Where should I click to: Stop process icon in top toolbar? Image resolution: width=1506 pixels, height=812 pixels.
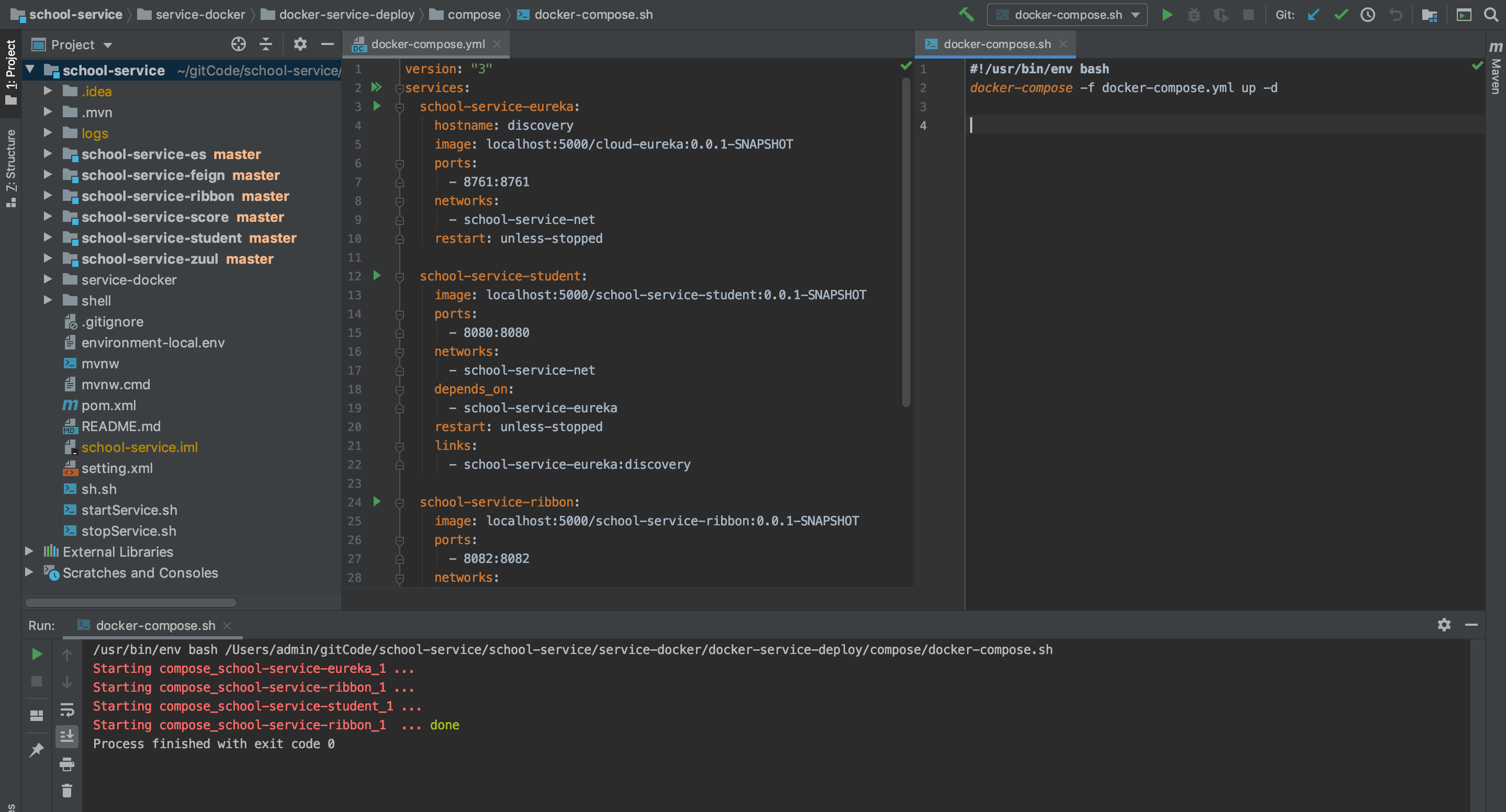coord(1247,15)
